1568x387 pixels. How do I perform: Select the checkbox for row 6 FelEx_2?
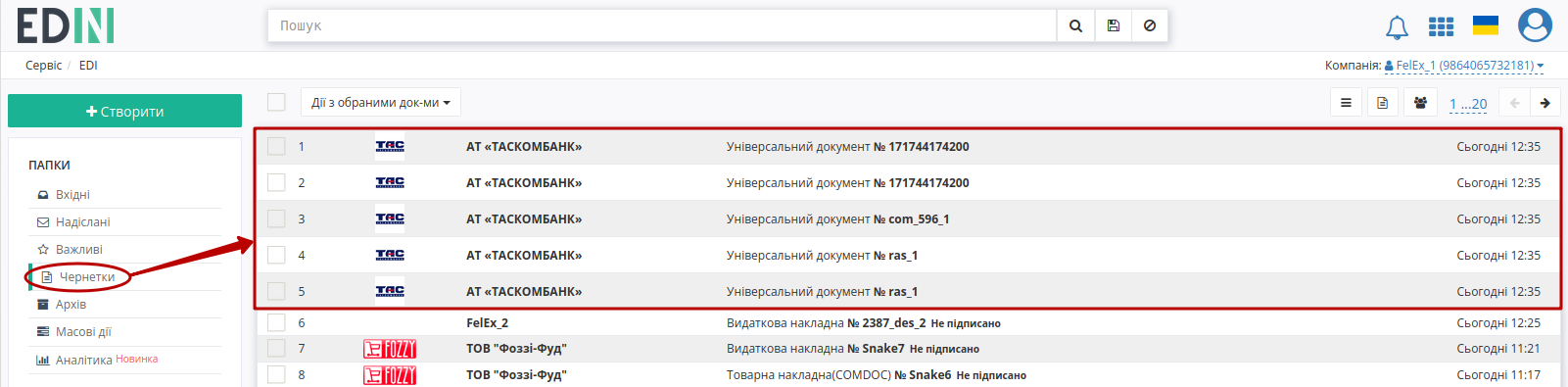(276, 322)
